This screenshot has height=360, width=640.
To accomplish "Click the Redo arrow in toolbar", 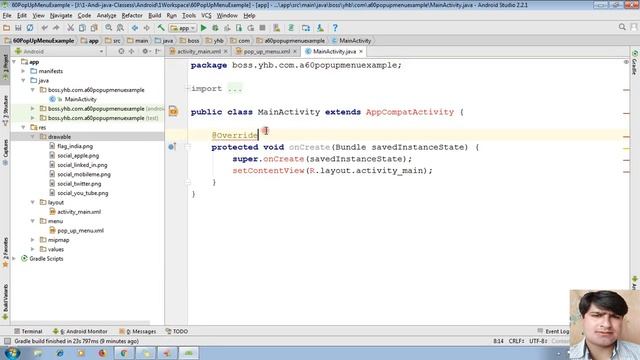I will (x=56, y=28).
